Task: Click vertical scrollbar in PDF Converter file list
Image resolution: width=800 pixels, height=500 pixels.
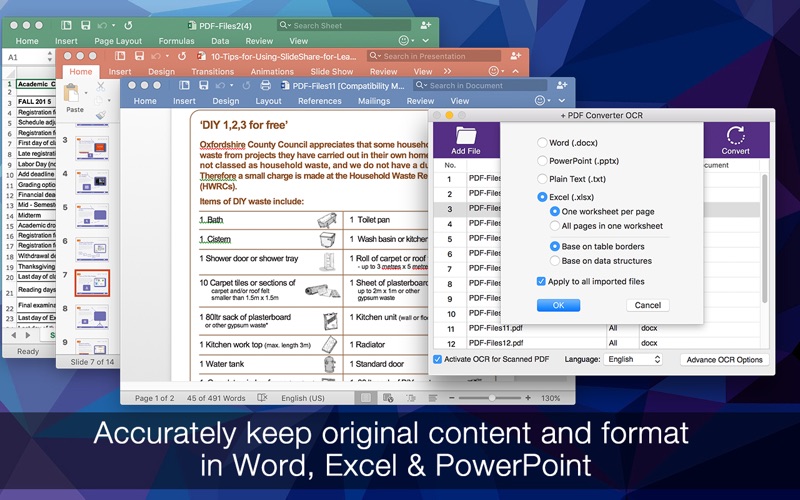Action: coord(764,238)
